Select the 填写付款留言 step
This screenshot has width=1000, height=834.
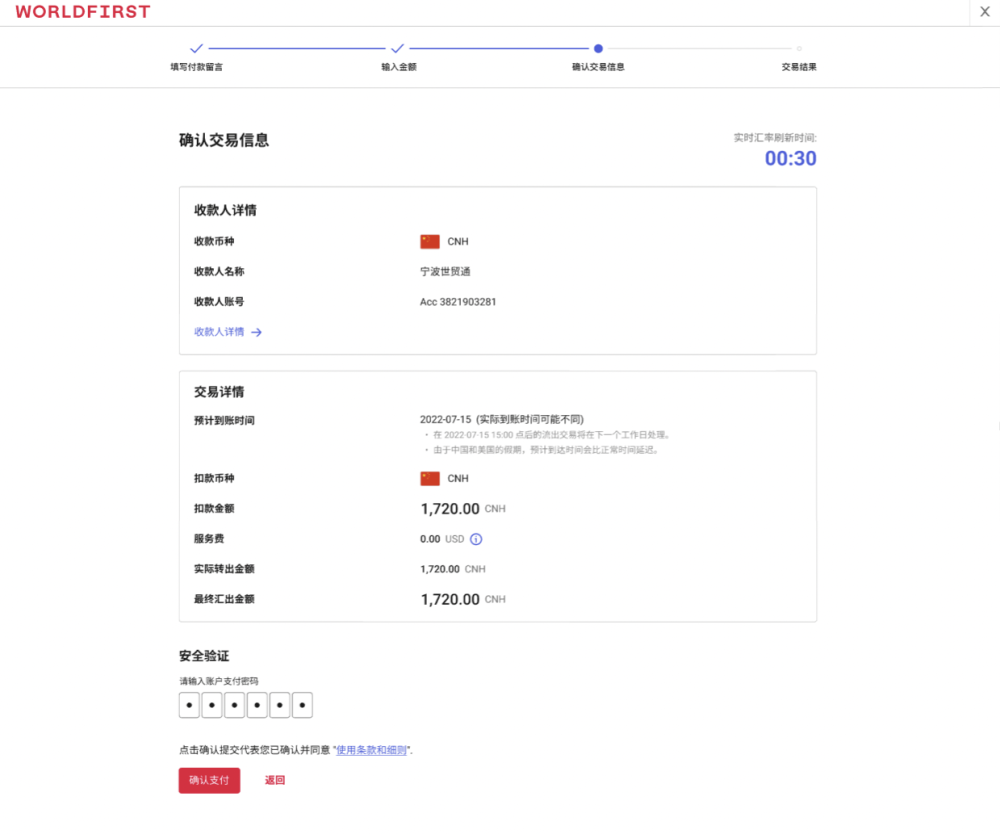[x=196, y=66]
